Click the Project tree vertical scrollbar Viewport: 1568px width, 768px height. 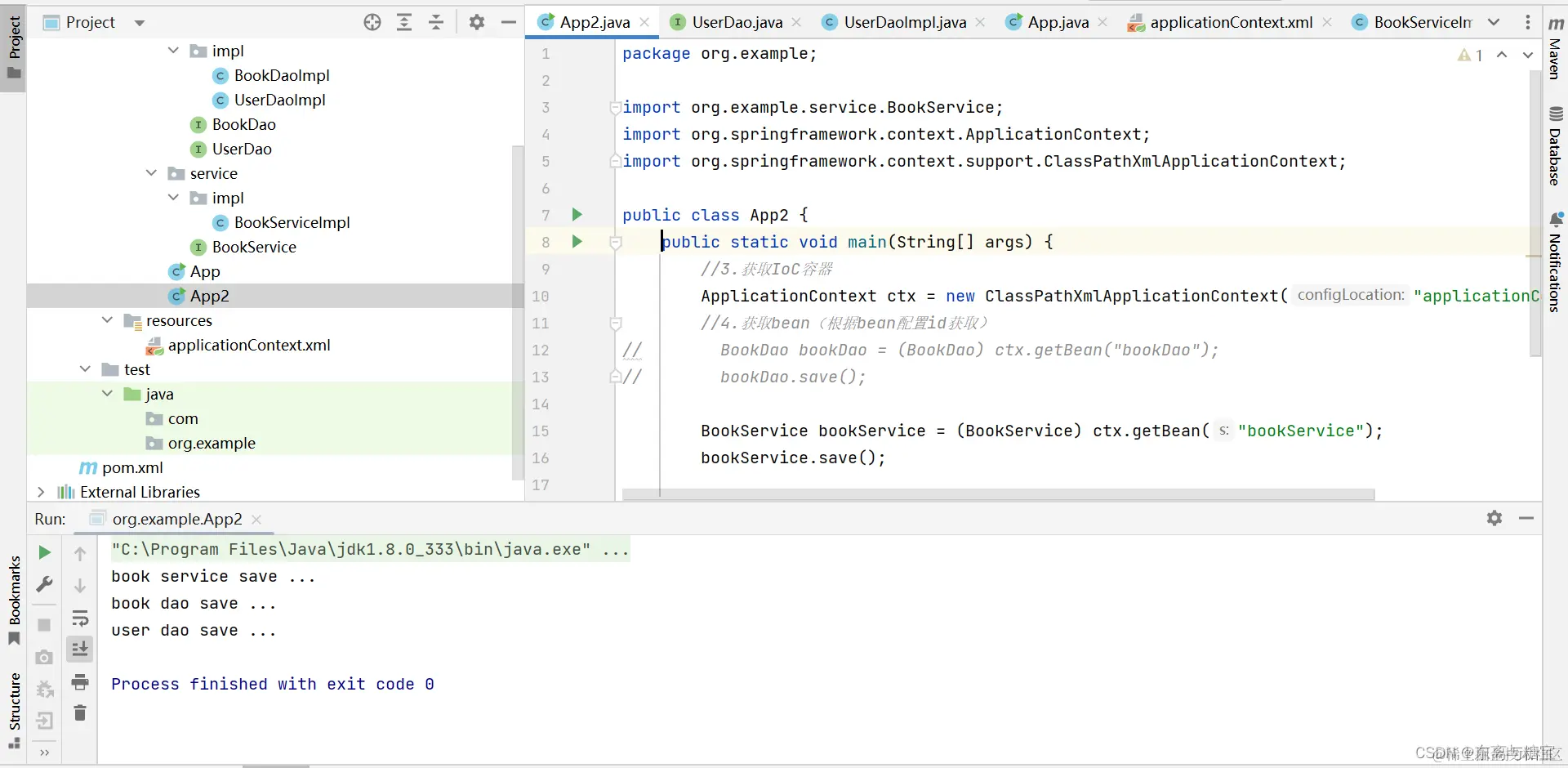[x=517, y=312]
